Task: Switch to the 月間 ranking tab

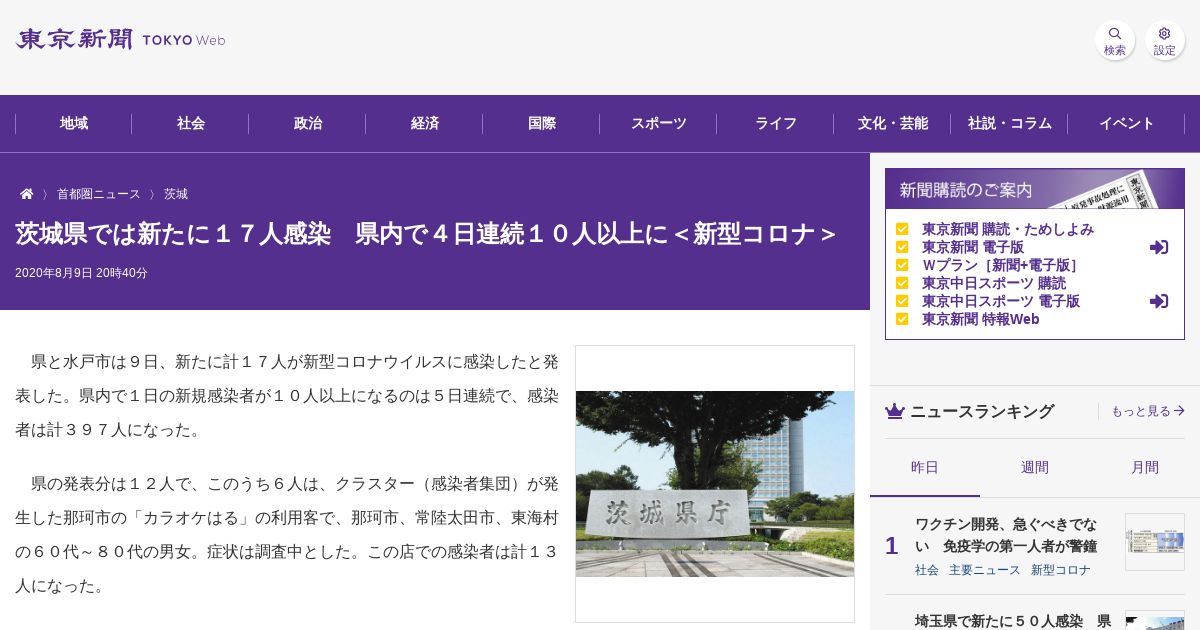Action: tap(1145, 467)
